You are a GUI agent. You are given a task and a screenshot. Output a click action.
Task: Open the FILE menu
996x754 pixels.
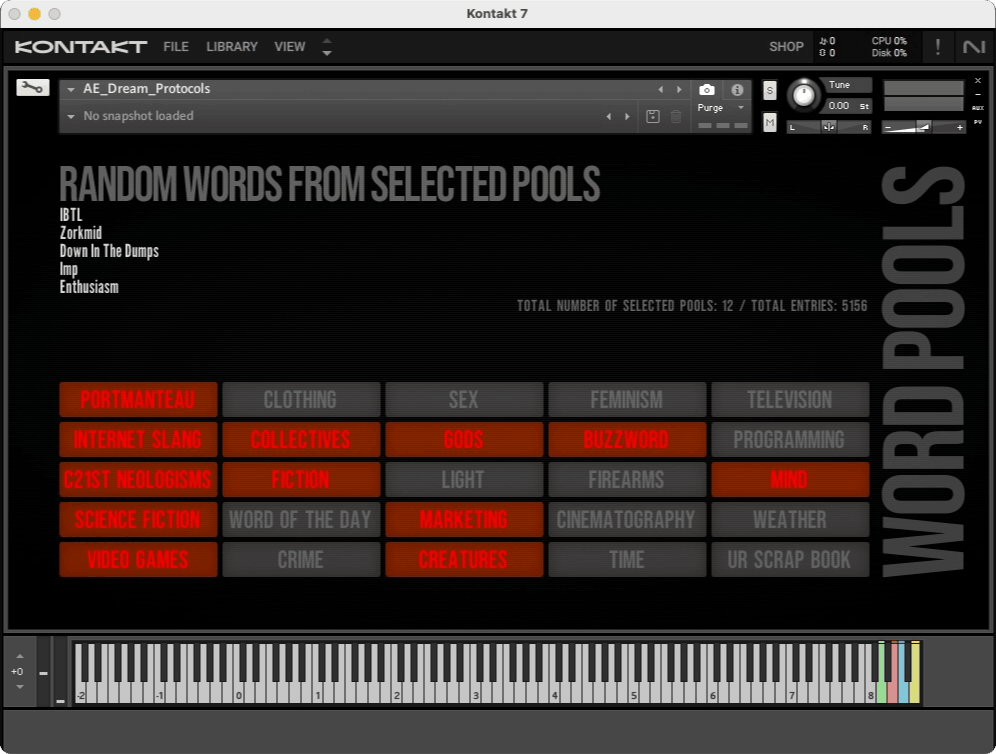[176, 46]
